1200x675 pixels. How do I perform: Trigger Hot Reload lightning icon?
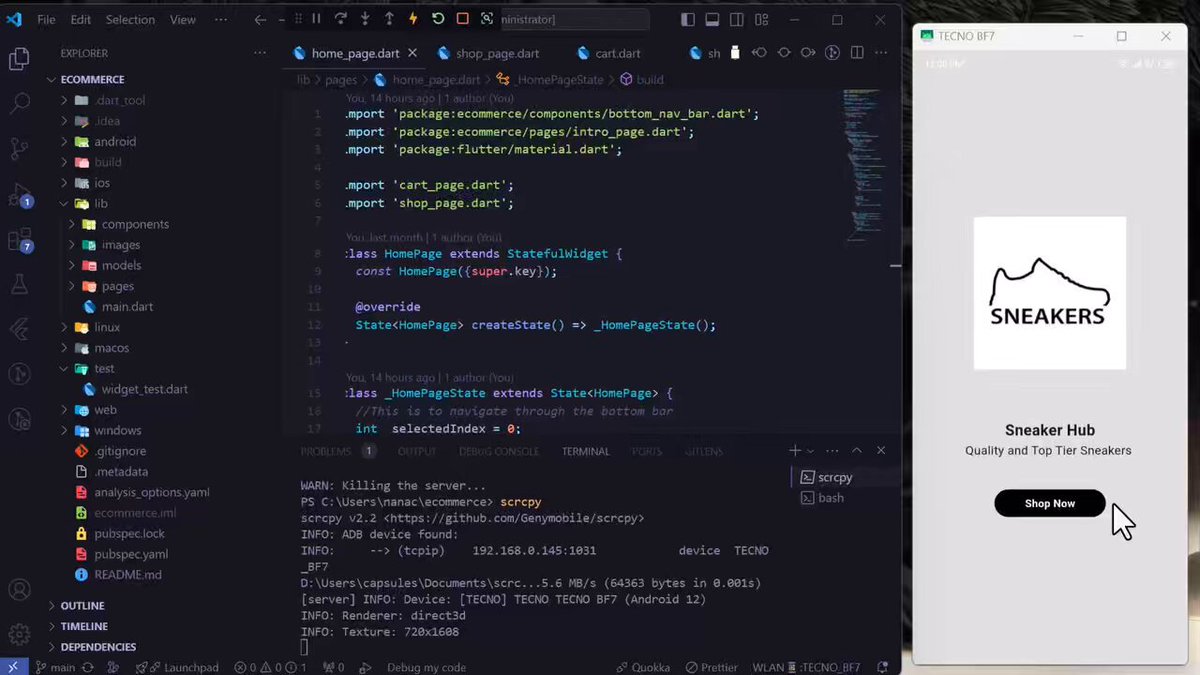coord(413,19)
